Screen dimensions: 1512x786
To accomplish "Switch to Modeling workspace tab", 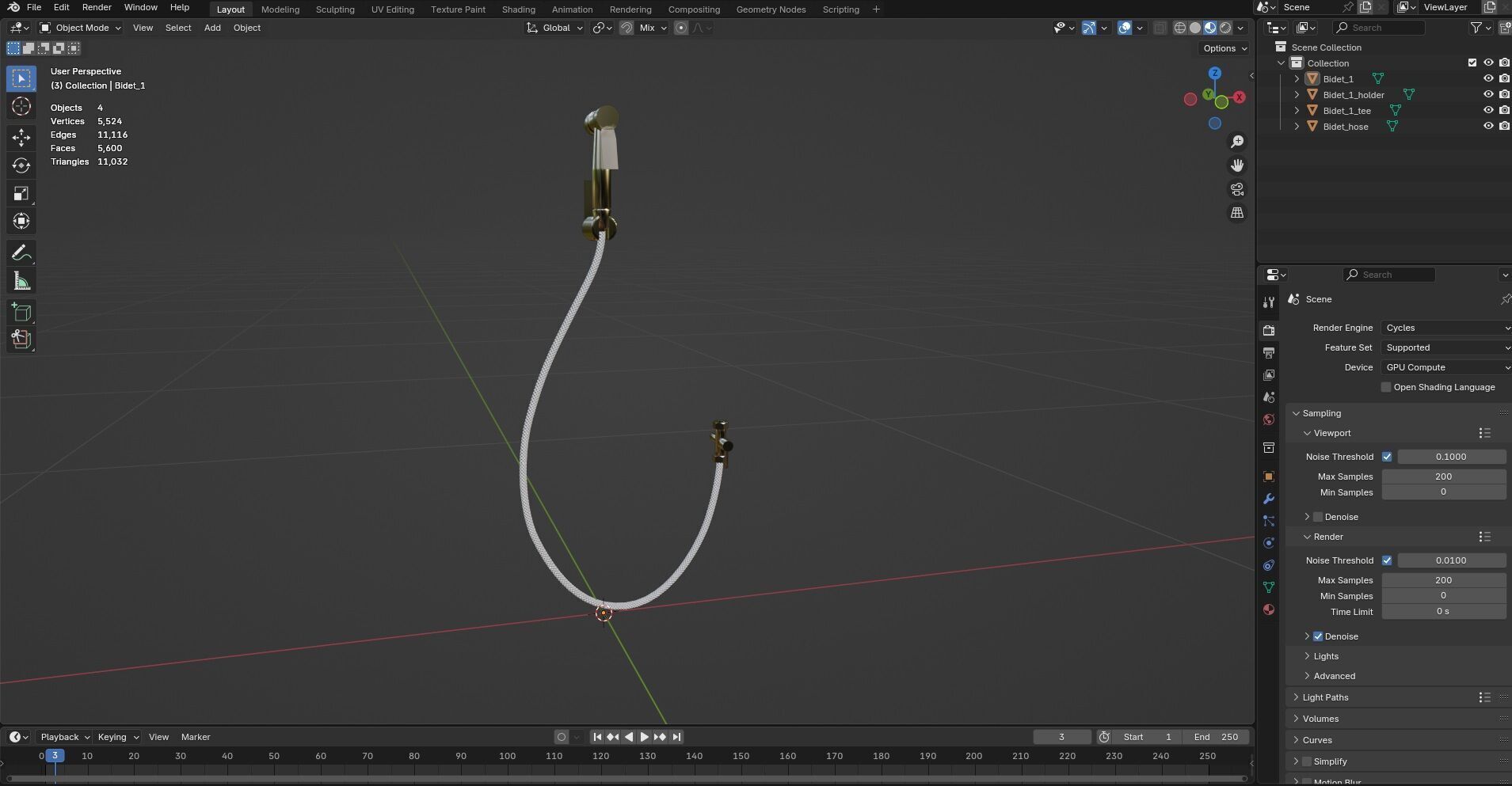I will pyautogui.click(x=280, y=9).
